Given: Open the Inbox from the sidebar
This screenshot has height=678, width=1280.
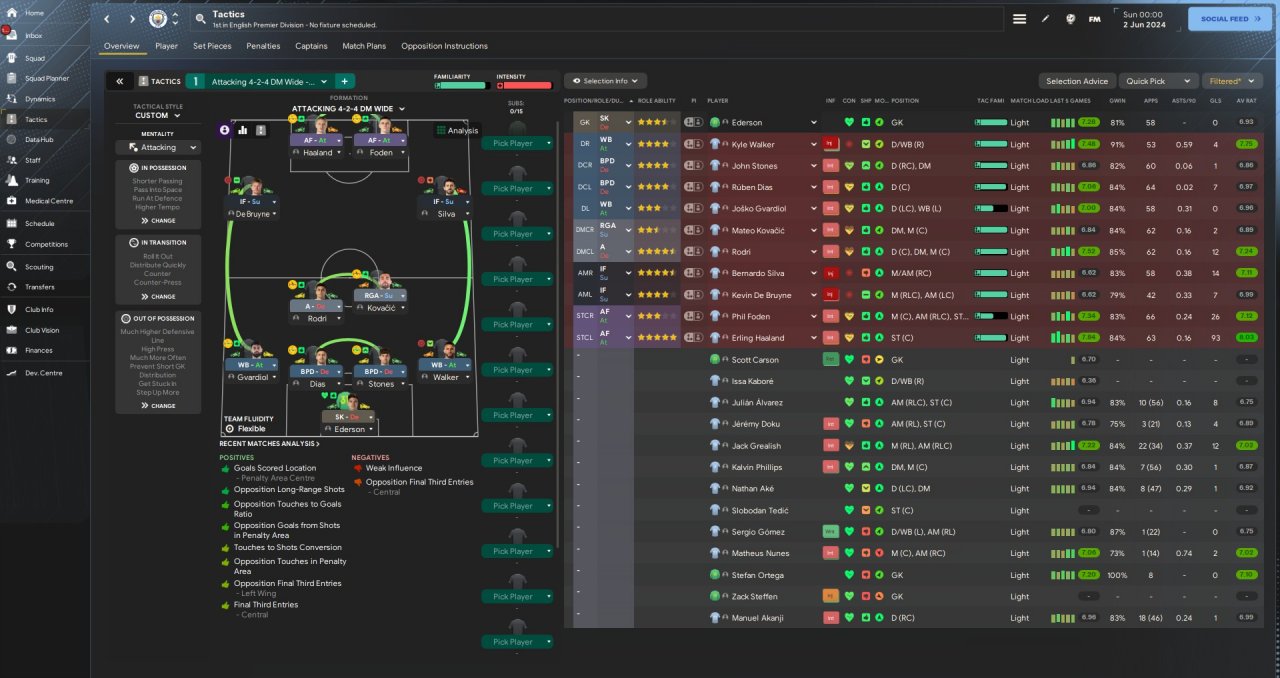Looking at the screenshot, I should 34,36.
